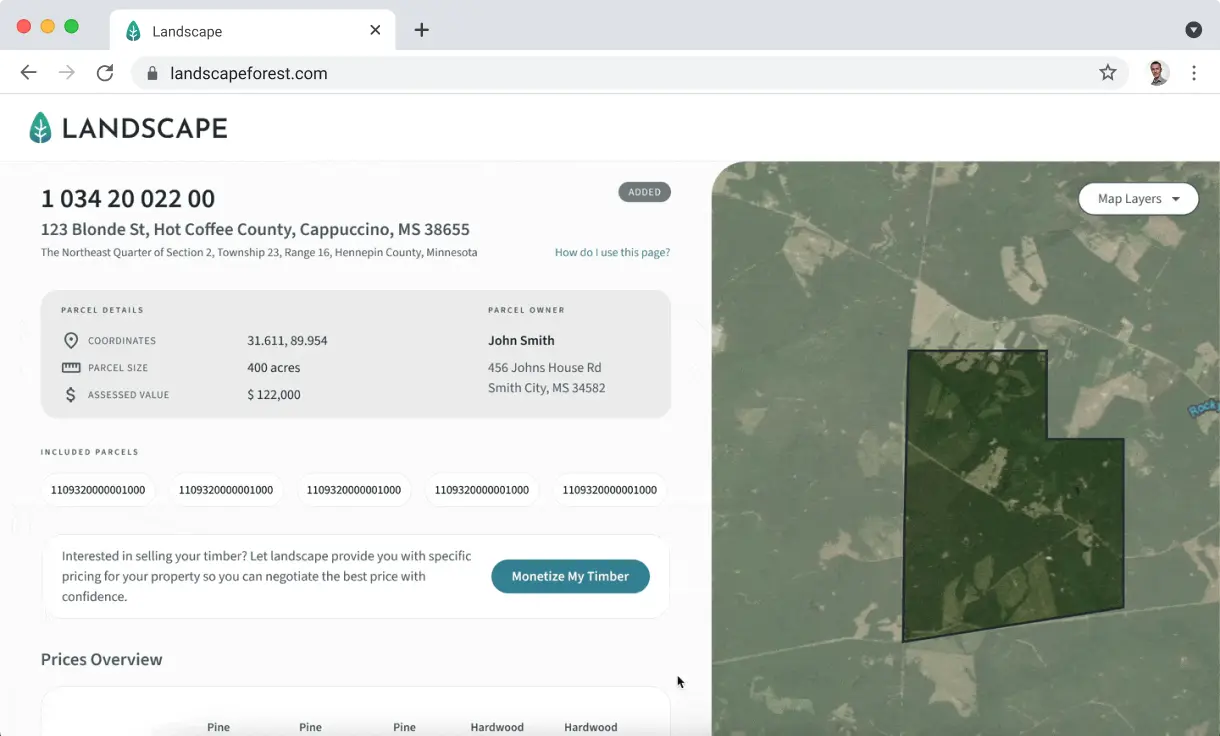The image size is (1220, 736).
Task: Reload the page with the refresh icon
Action: click(105, 73)
